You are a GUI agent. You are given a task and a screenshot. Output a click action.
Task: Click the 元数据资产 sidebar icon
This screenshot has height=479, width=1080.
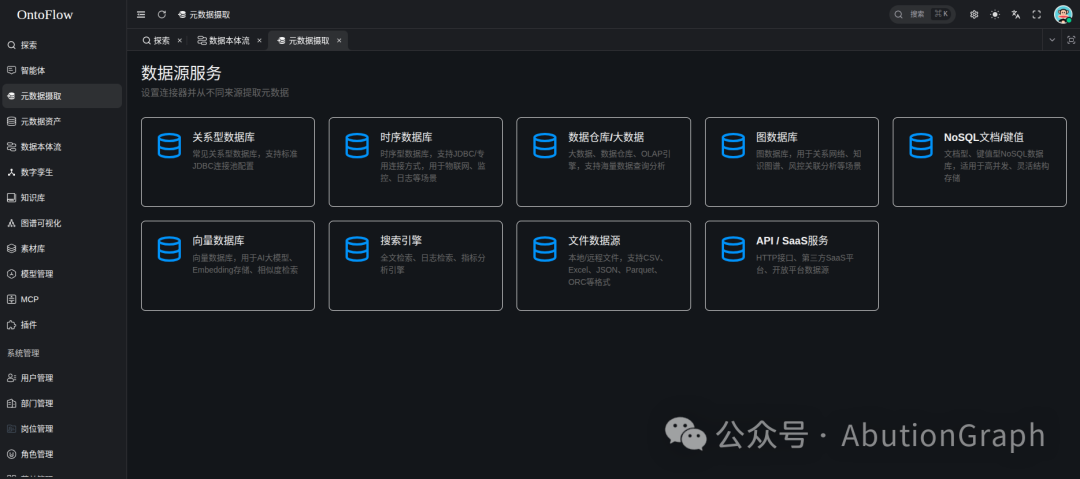tap(11, 121)
